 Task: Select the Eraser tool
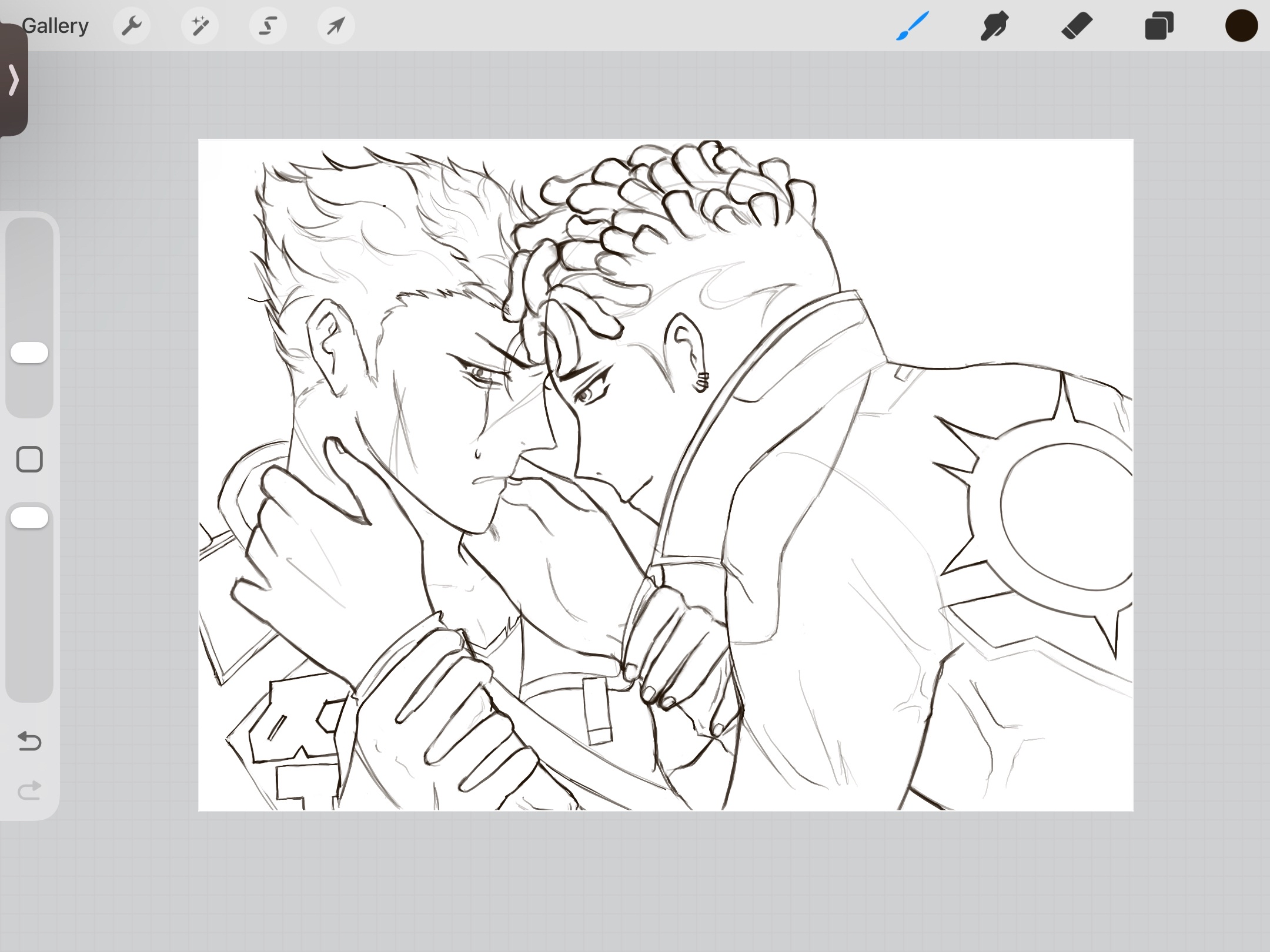(x=1077, y=26)
